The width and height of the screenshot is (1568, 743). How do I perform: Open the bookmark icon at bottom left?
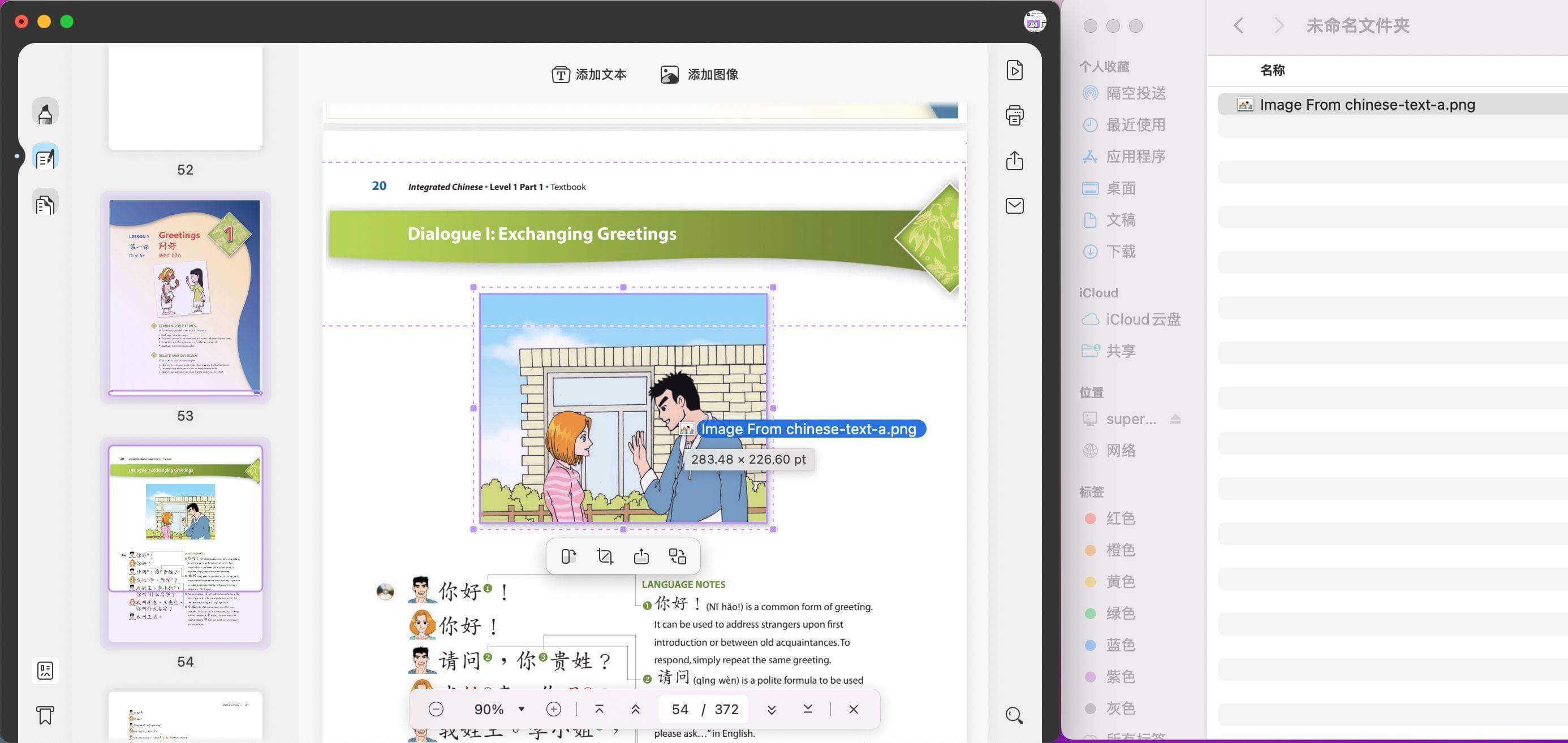click(45, 715)
